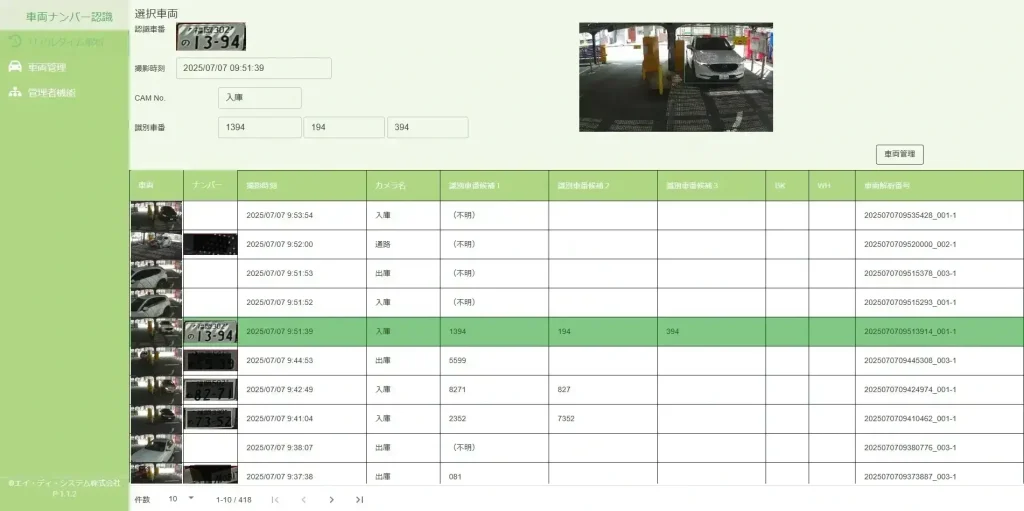Jump to the last results page
The image size is (1024, 511).
point(359,499)
